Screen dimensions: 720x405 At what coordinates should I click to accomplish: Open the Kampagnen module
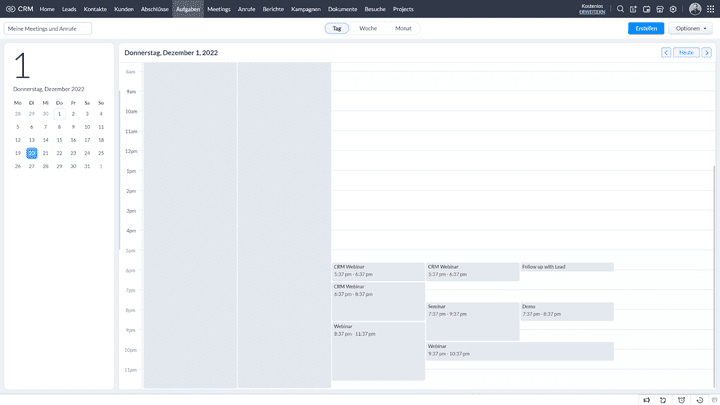[306, 9]
